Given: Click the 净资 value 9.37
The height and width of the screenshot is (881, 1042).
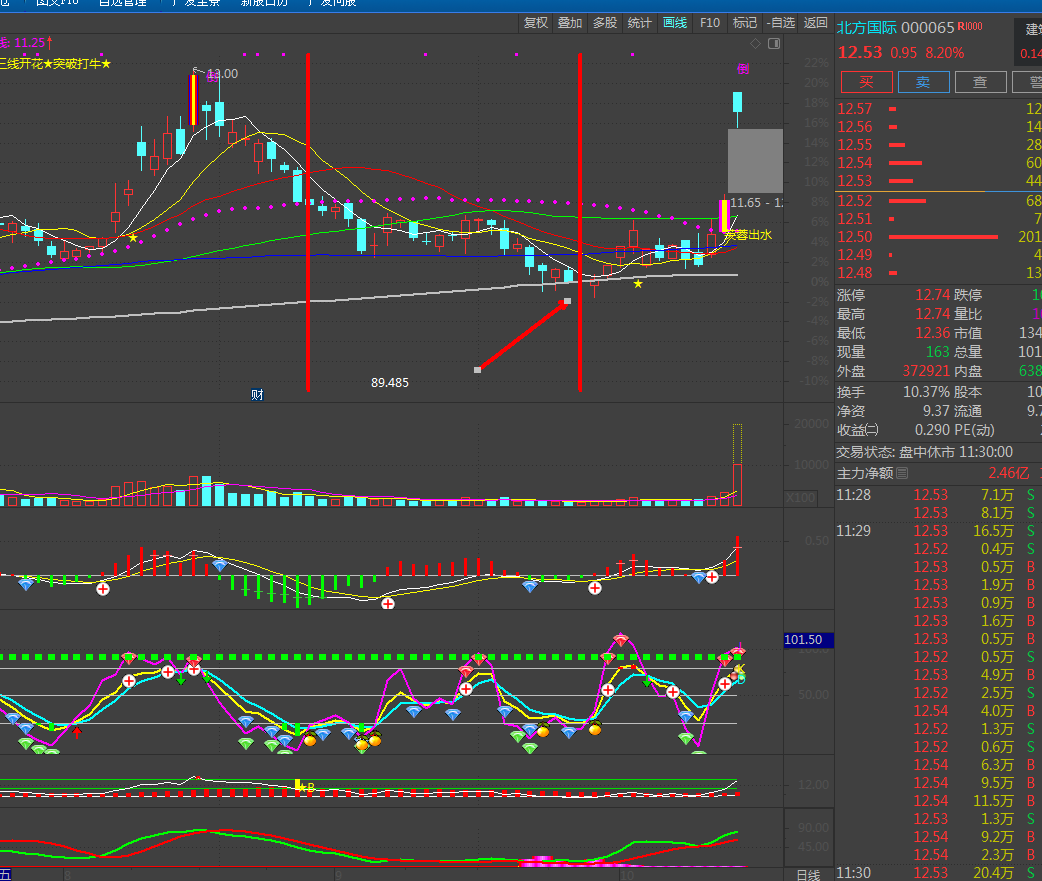Looking at the screenshot, I should pos(936,411).
